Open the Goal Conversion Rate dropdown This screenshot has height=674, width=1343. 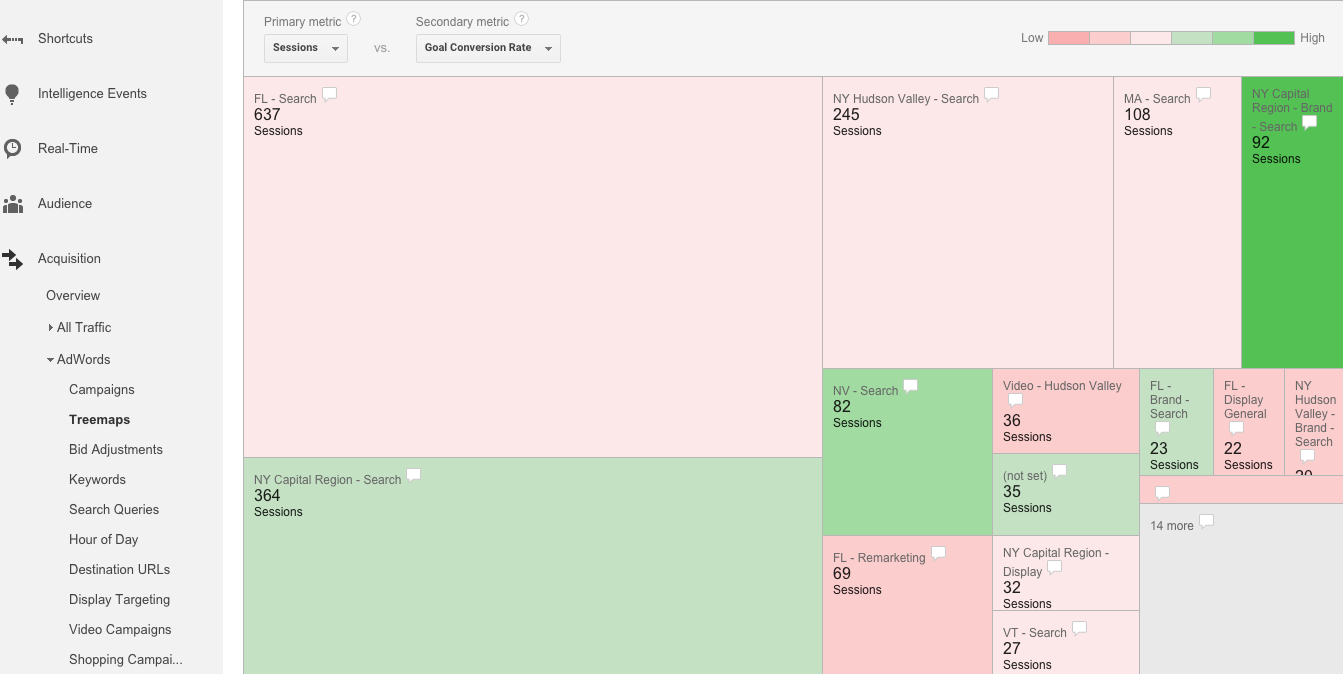[x=488, y=48]
